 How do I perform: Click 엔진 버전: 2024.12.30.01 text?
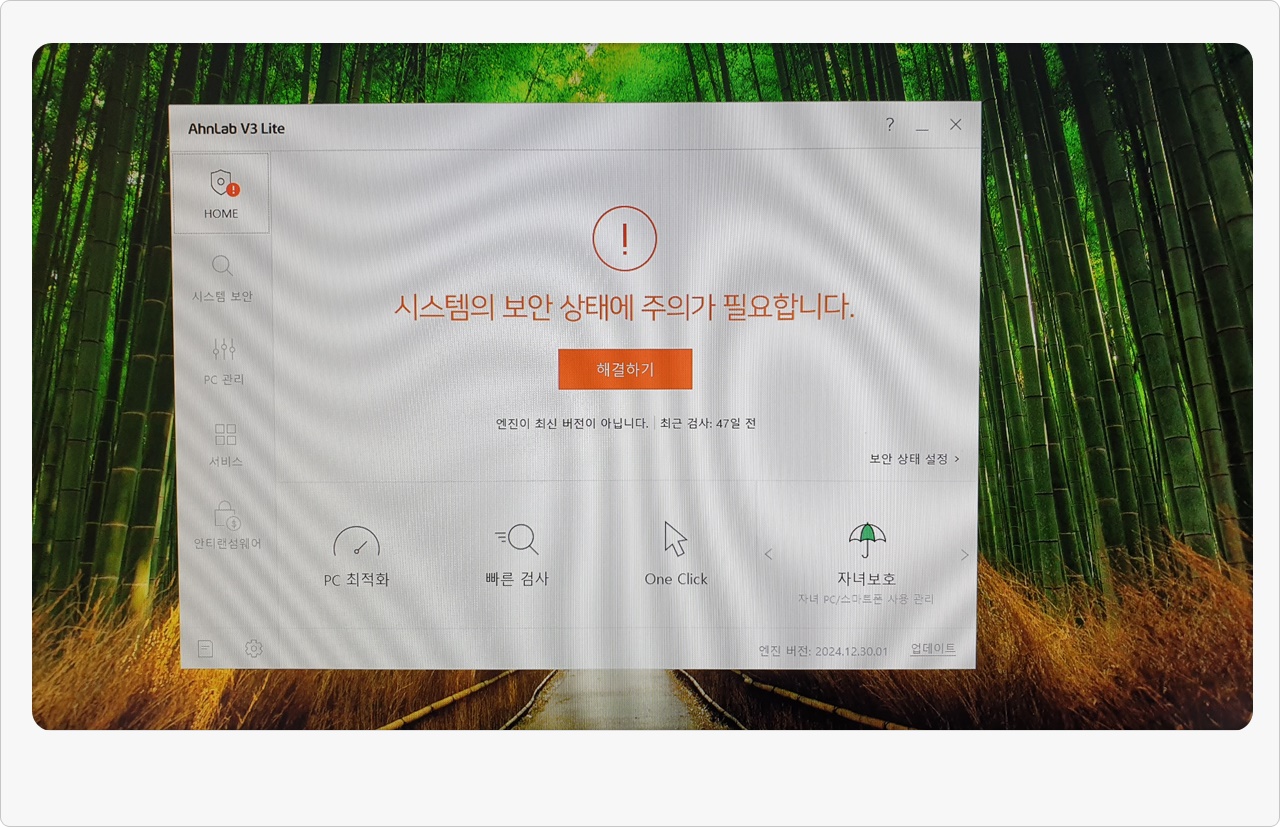pyautogui.click(x=823, y=651)
